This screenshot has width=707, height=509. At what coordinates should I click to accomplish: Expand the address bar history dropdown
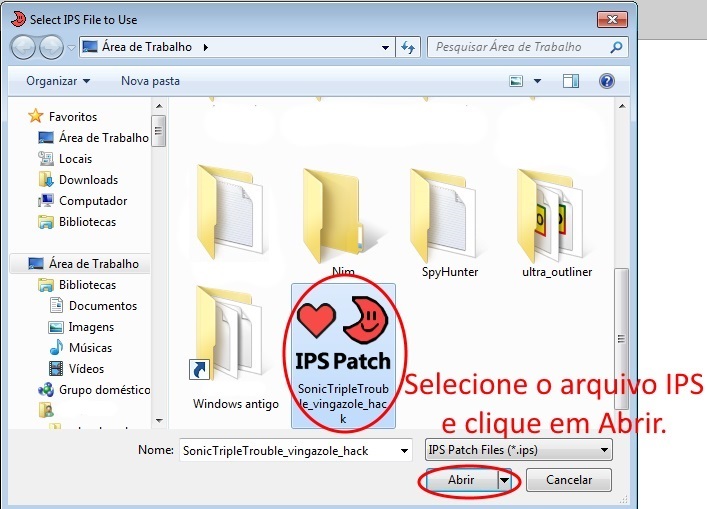[x=386, y=47]
